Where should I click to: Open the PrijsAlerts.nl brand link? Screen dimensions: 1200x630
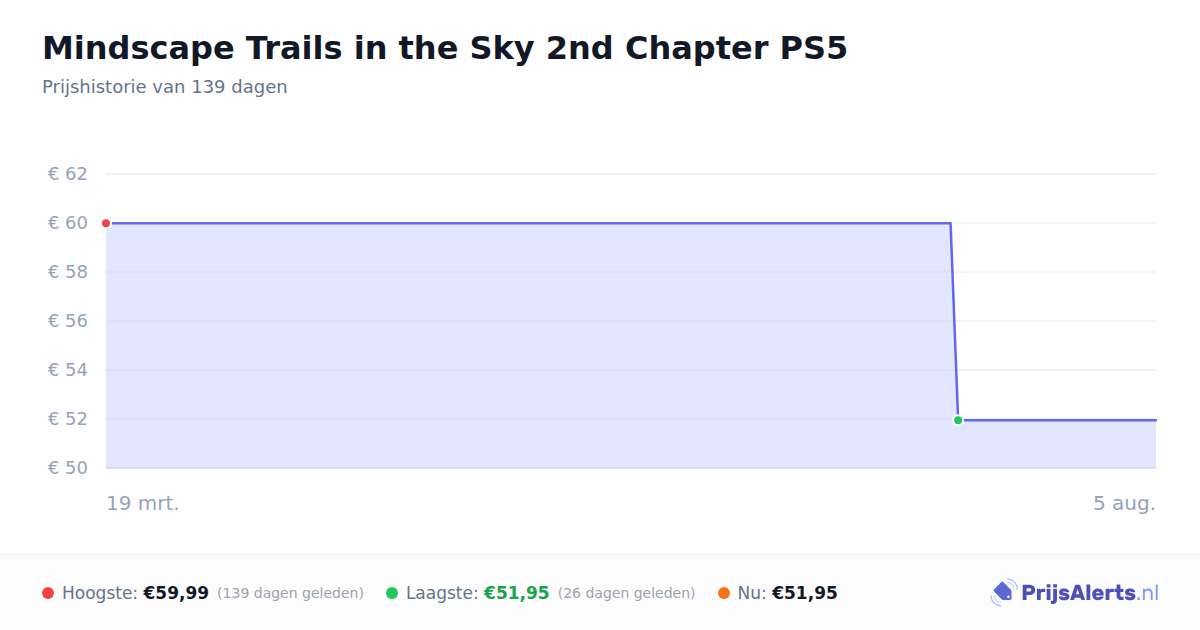(1074, 593)
